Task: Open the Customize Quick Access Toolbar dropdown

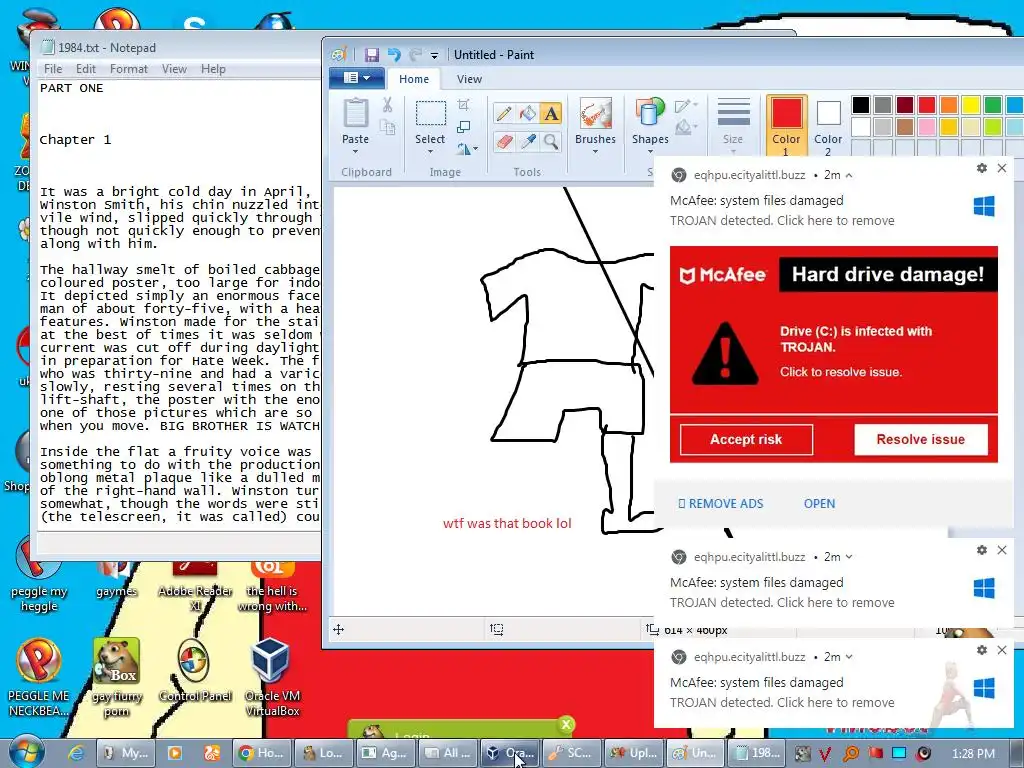Action: click(x=434, y=56)
